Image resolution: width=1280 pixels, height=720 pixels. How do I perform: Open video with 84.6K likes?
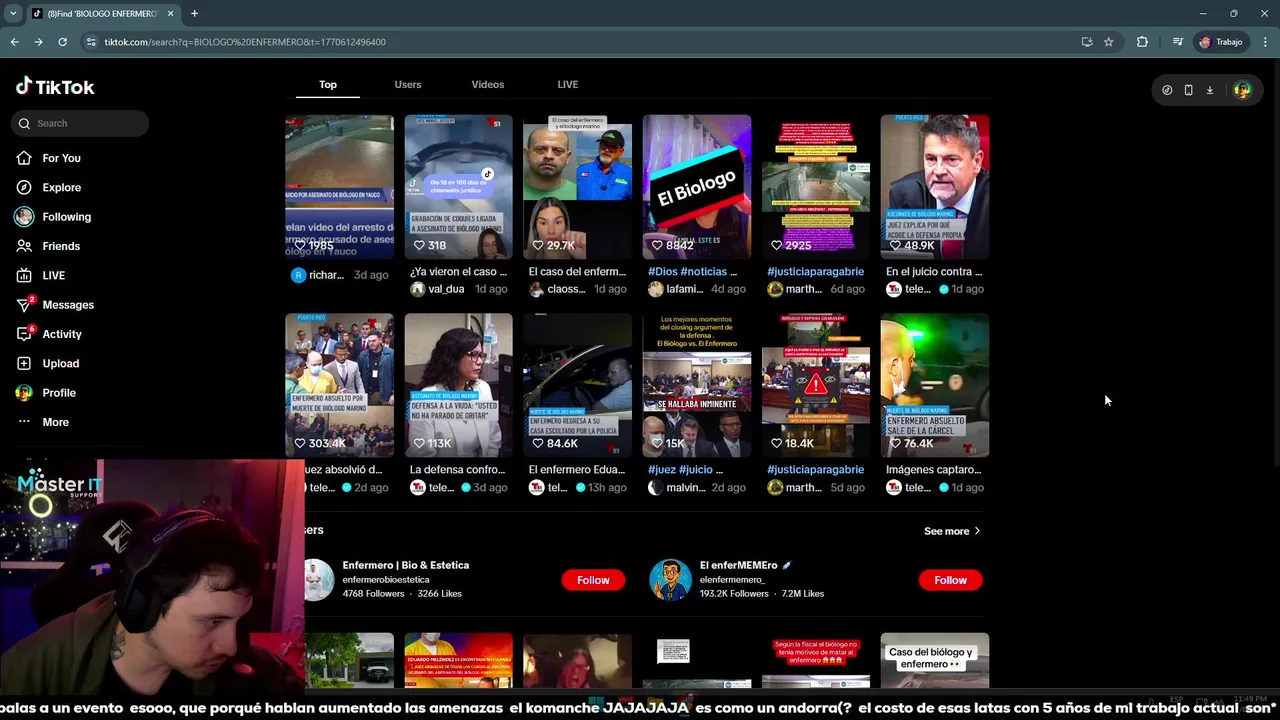(x=577, y=385)
